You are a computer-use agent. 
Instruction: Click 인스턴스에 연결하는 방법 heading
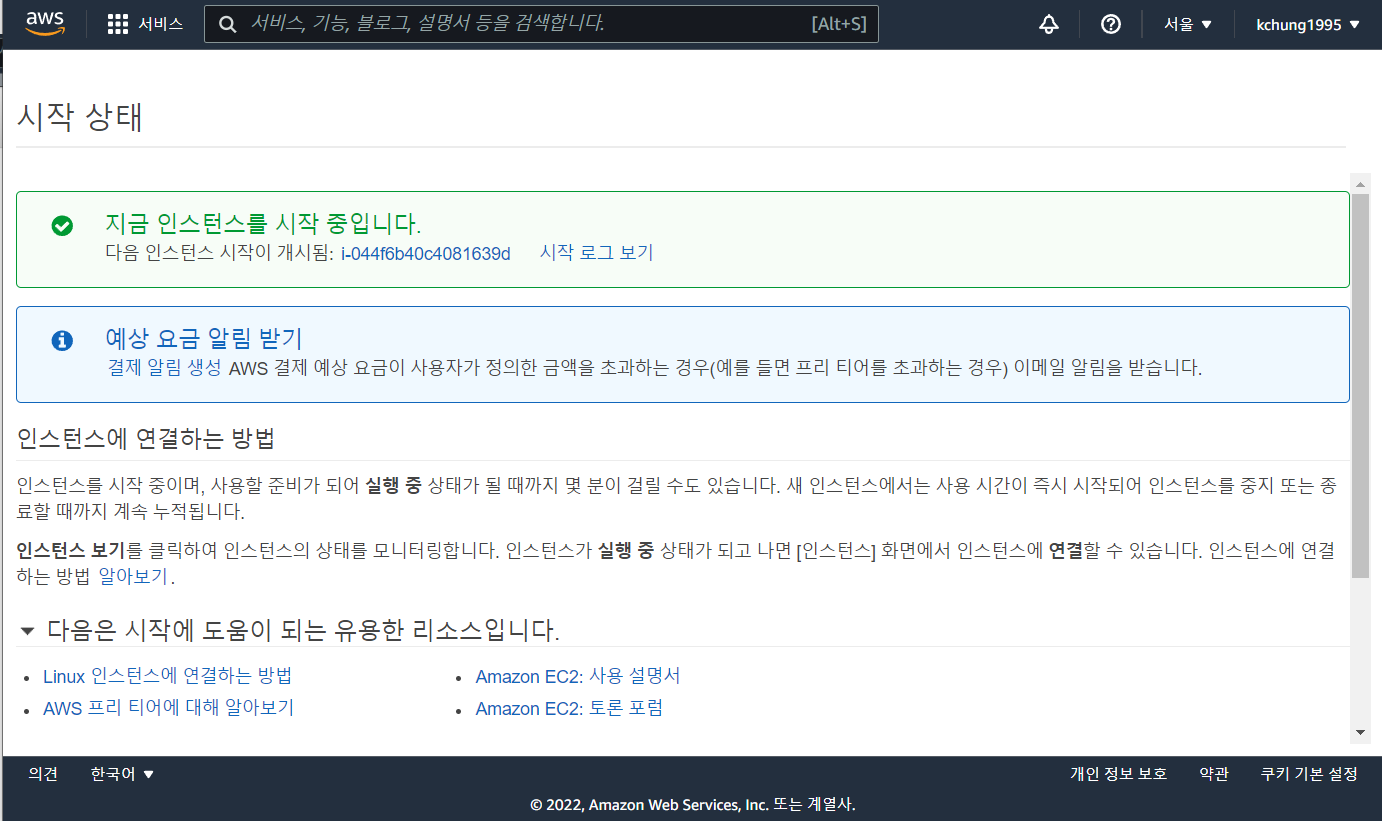coord(146,438)
